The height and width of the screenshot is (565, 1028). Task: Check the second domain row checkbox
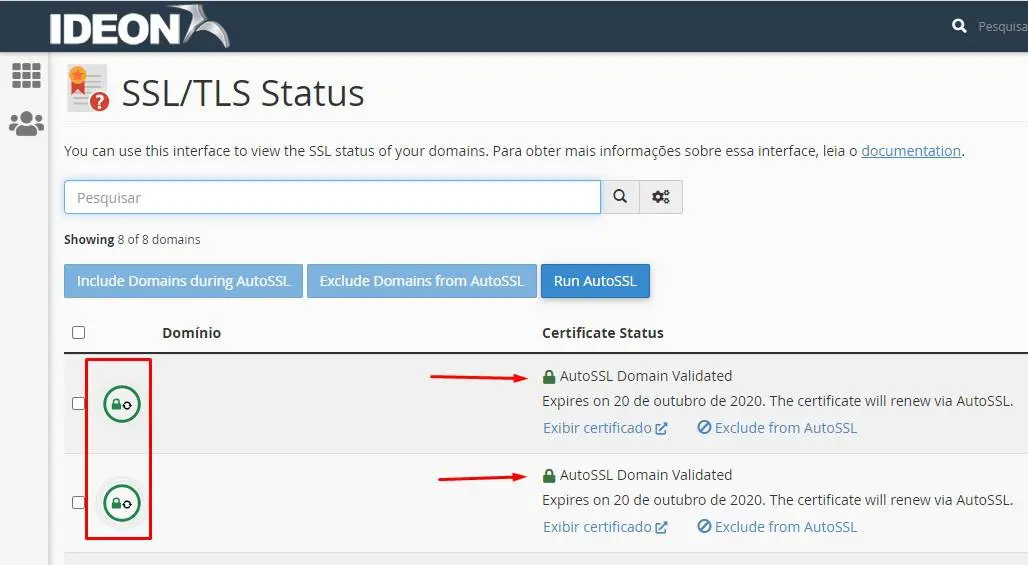(79, 502)
